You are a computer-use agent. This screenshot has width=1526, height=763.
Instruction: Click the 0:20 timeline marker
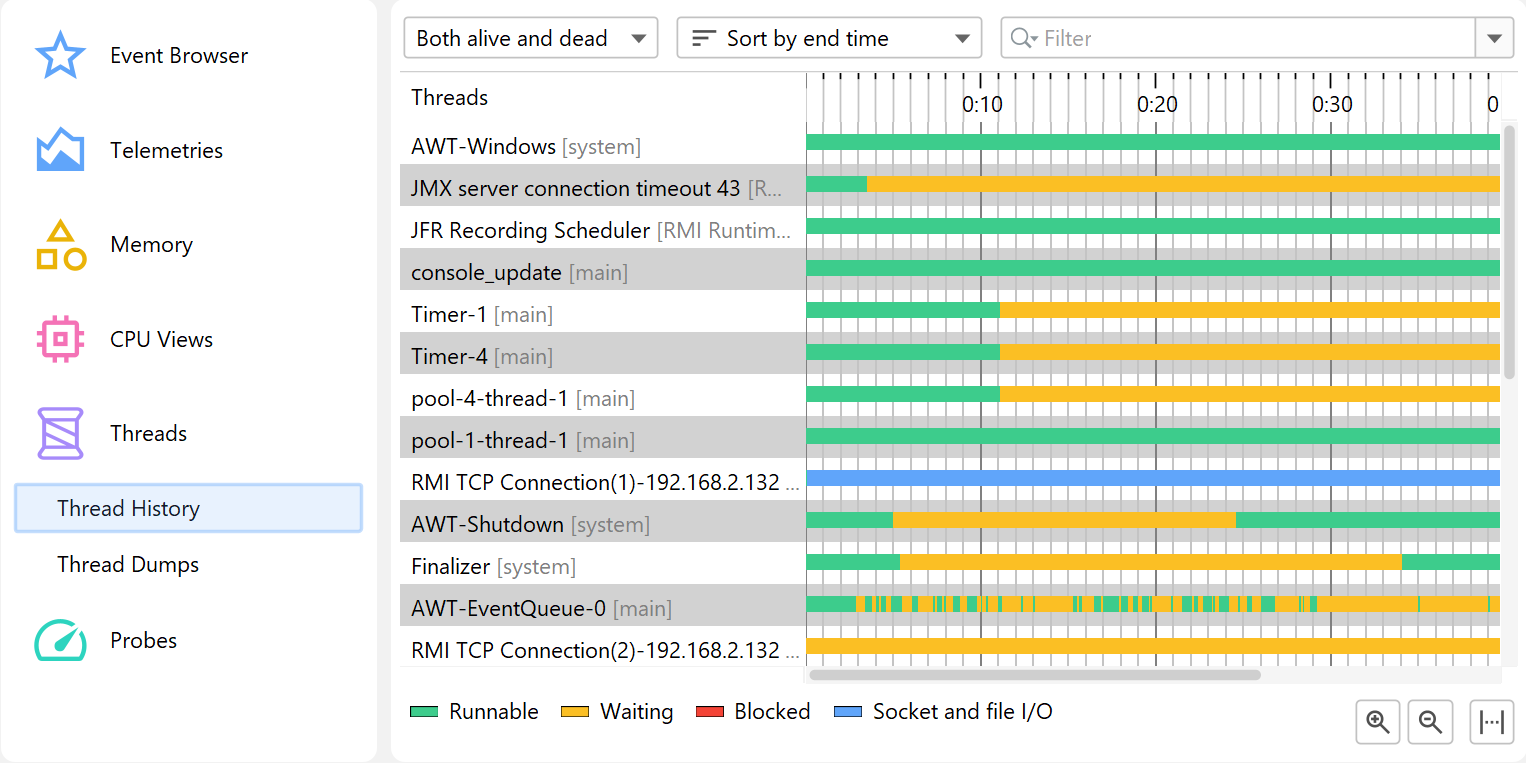tap(1157, 104)
